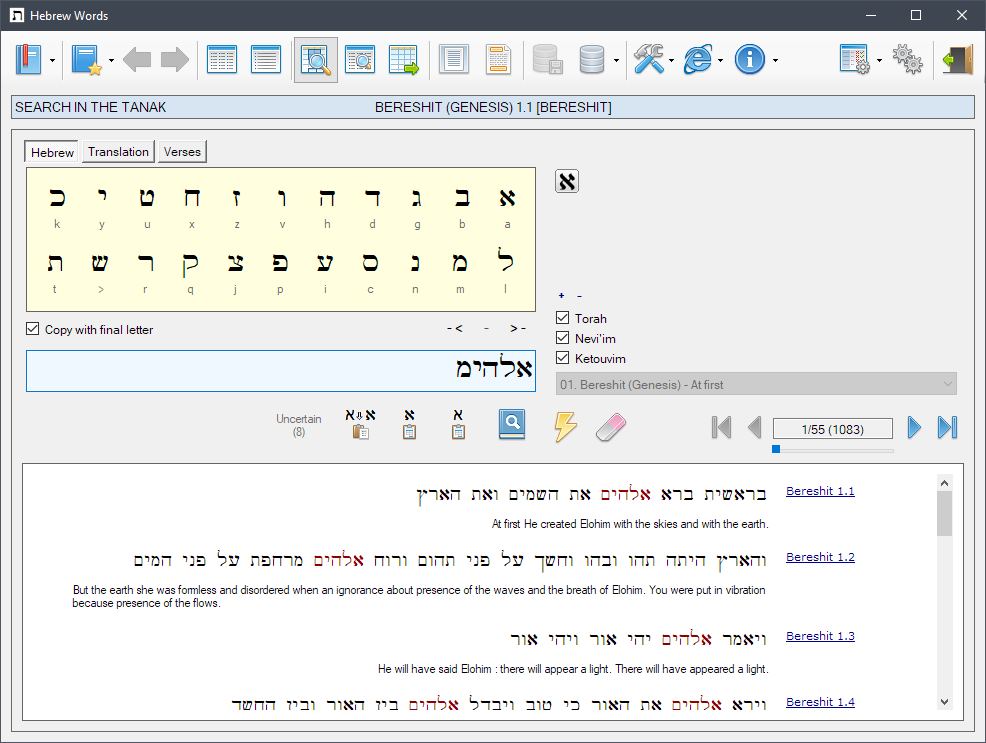
Task: Toggle the Copy with final letter checkbox
Action: tap(33, 329)
